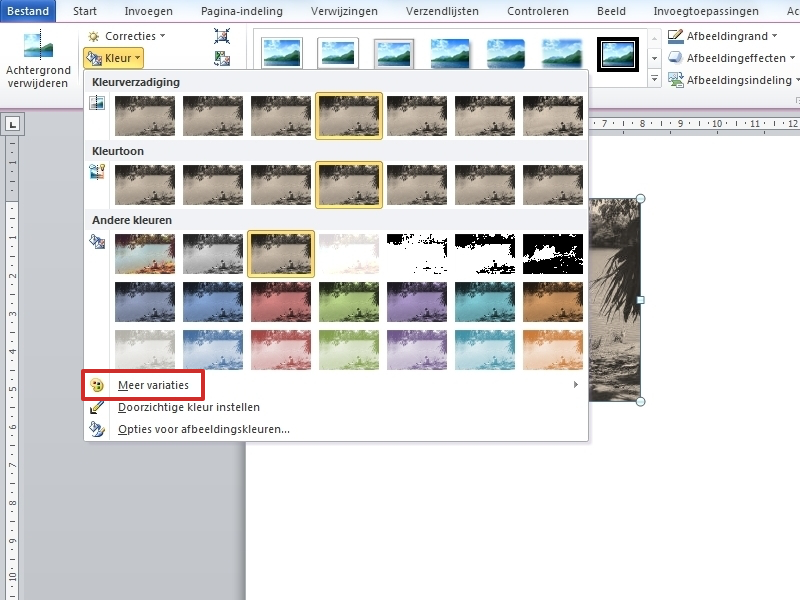Select the highlighted Kleurverzadiging thumbnail

point(349,116)
